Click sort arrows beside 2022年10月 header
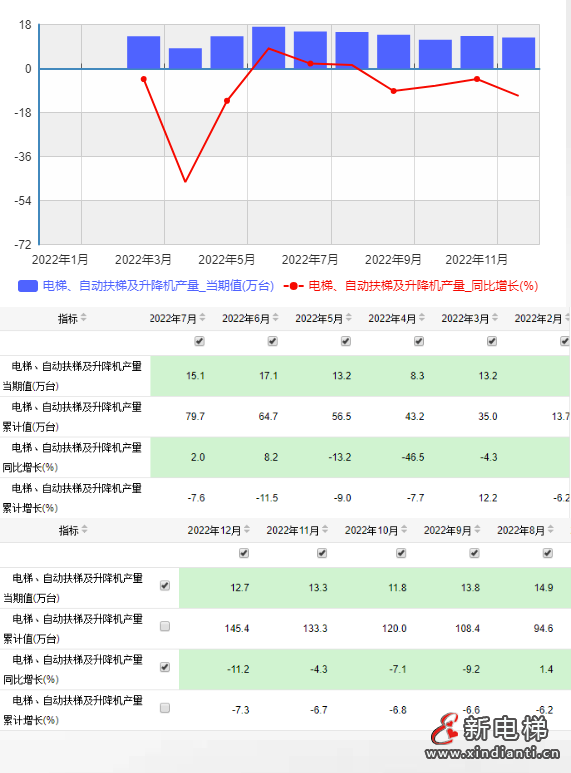The height and width of the screenshot is (773, 571). [x=404, y=529]
